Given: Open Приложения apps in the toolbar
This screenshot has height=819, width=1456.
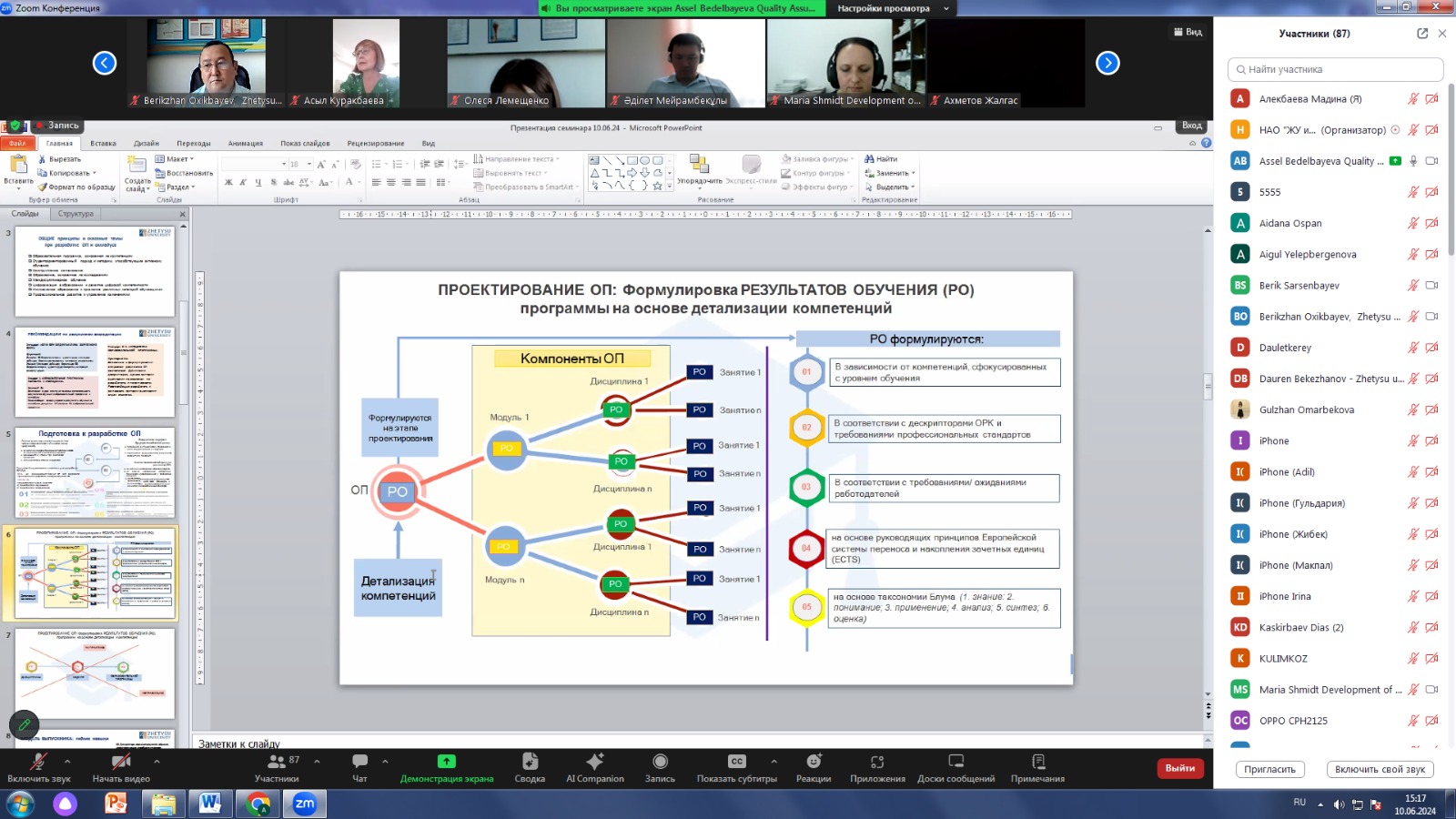Looking at the screenshot, I should point(877,766).
